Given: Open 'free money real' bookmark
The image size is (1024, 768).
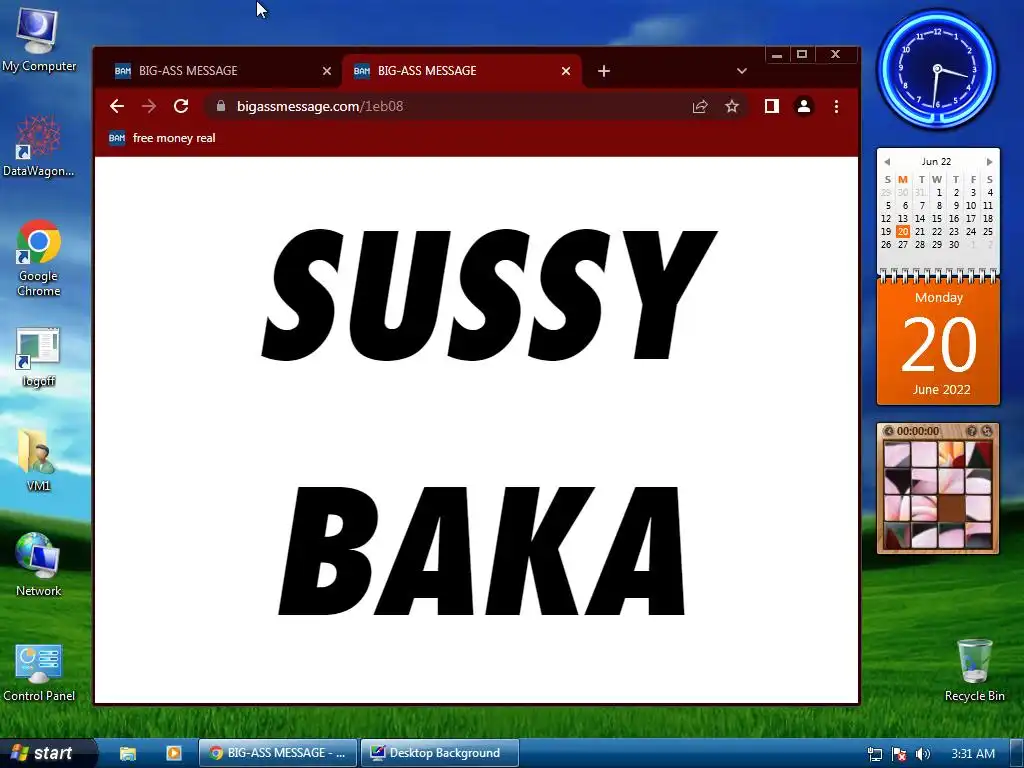Looking at the screenshot, I should pos(162,138).
